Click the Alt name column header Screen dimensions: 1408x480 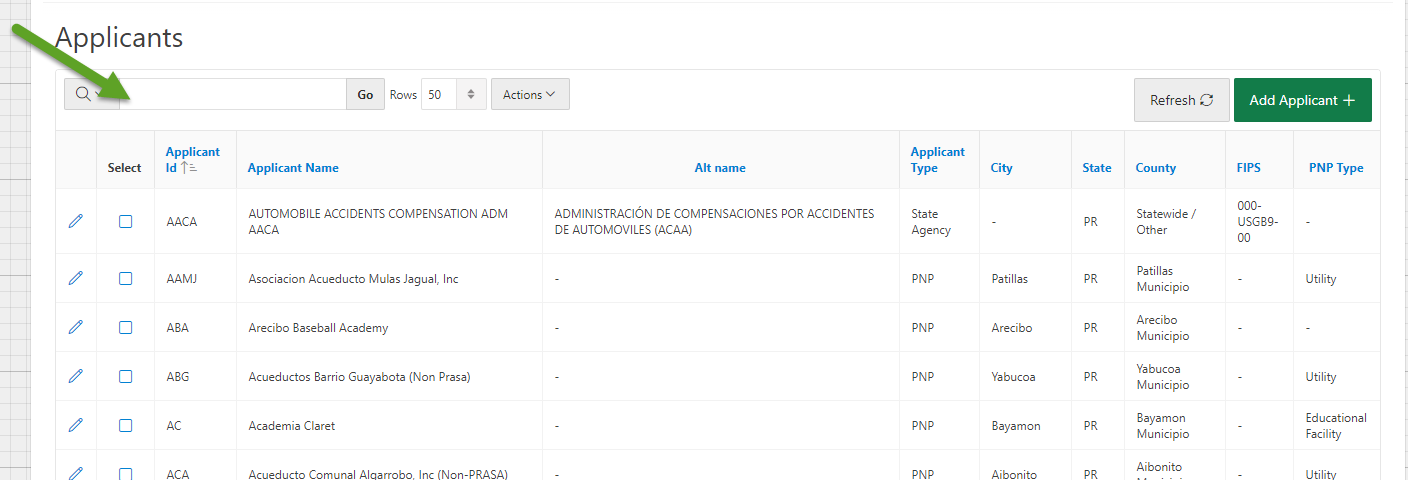pyautogui.click(x=720, y=168)
